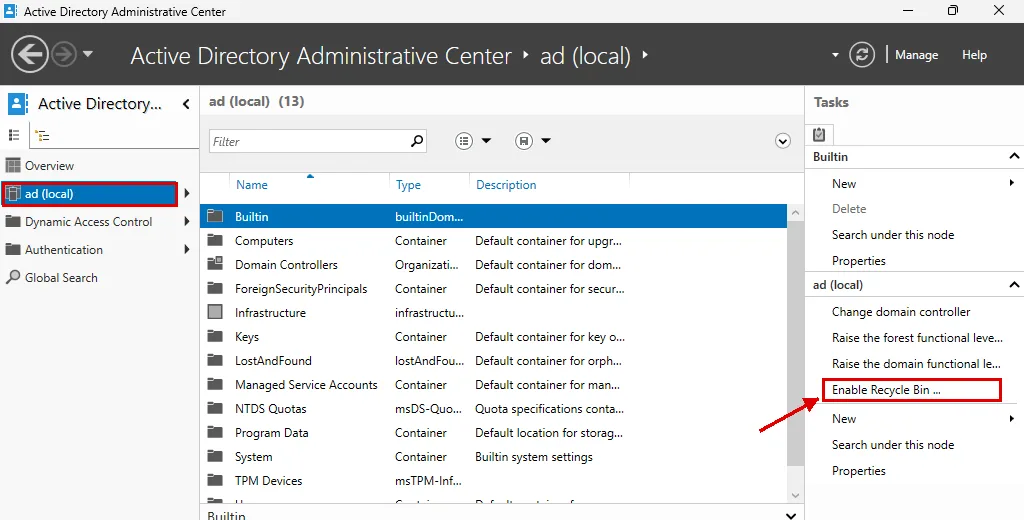Switch to list view navigation tab
The width and height of the screenshot is (1024, 520).
coord(14,135)
